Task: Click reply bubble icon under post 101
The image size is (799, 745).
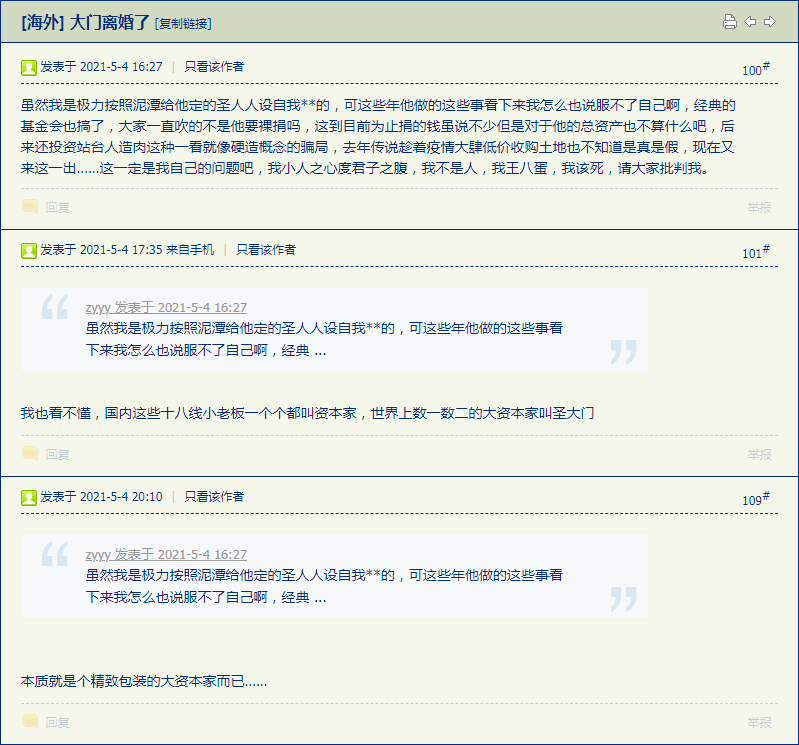Action: click(x=30, y=454)
